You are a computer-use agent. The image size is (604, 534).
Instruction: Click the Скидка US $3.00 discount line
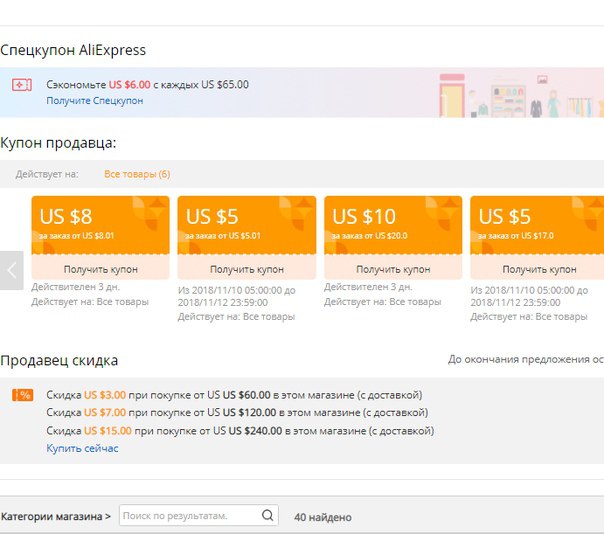click(x=234, y=395)
